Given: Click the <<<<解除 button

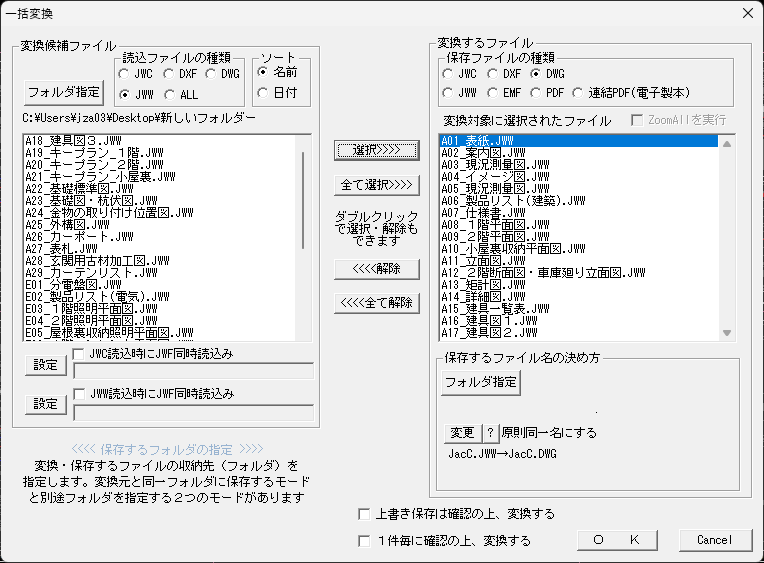Looking at the screenshot, I should point(376,268).
